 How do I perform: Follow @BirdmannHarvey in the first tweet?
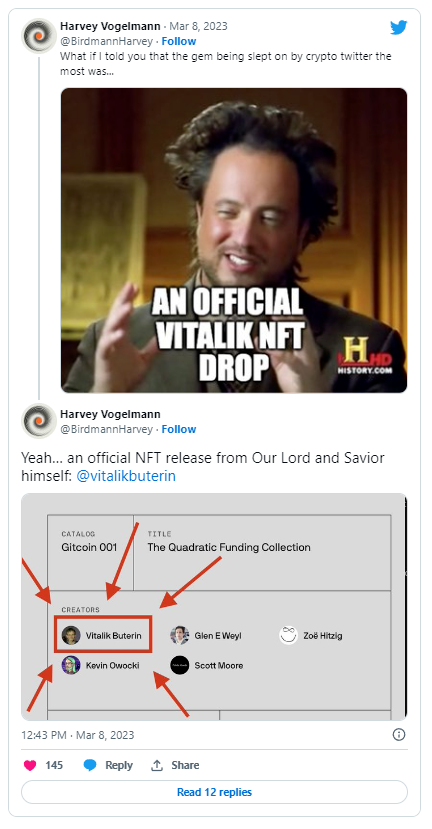point(179,41)
